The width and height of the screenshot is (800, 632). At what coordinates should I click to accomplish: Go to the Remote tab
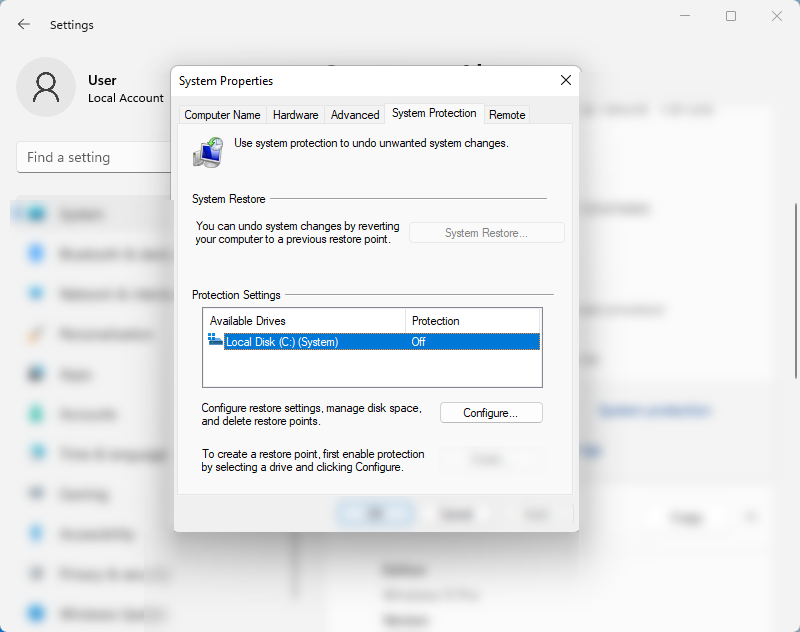pos(507,115)
